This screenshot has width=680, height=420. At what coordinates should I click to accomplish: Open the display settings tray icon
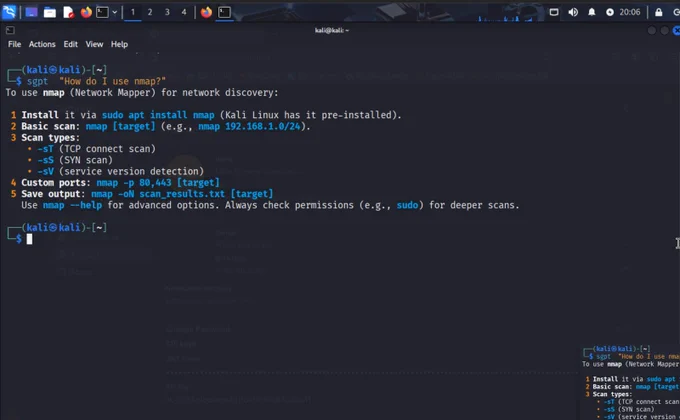554,12
